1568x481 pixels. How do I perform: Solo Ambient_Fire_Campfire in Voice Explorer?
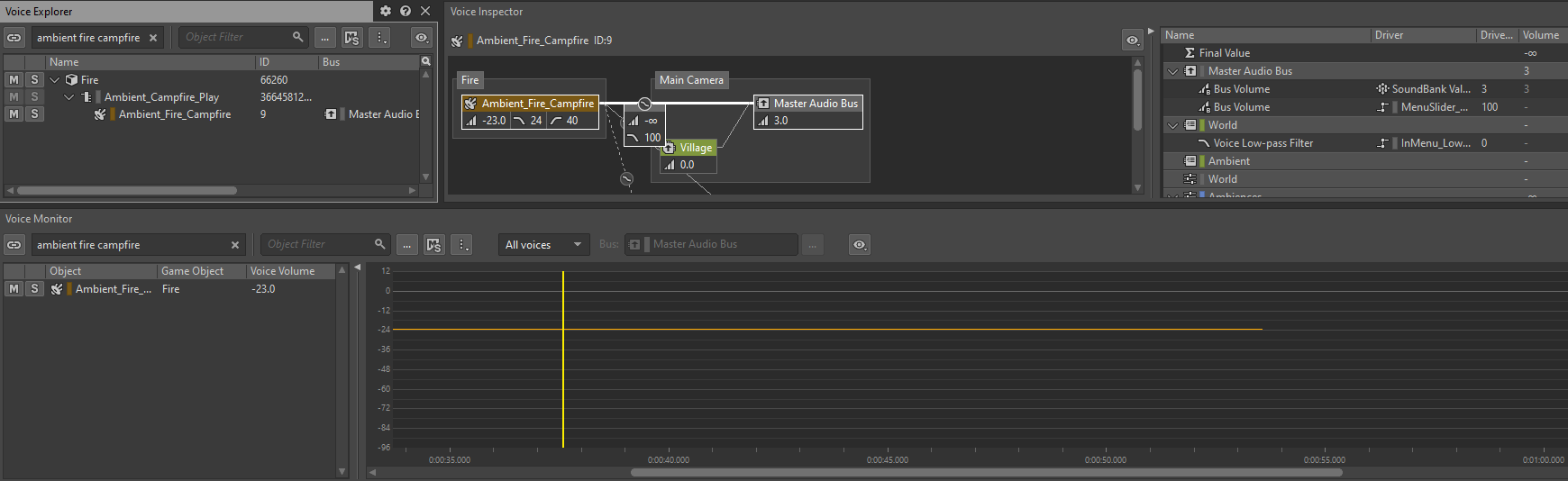coord(34,114)
